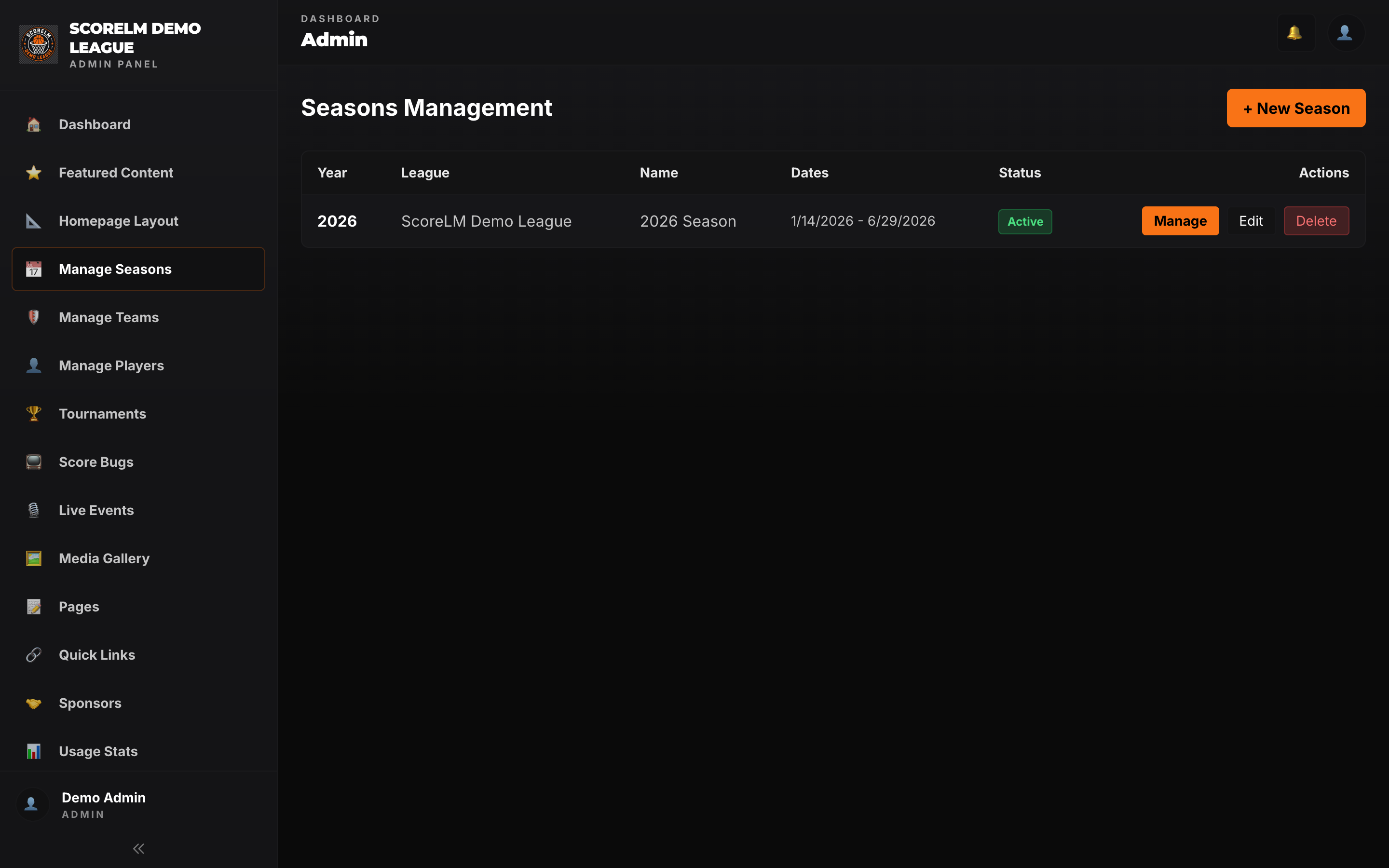1389x868 pixels.
Task: Select the Homepage Layout ruler icon
Action: (x=34, y=221)
